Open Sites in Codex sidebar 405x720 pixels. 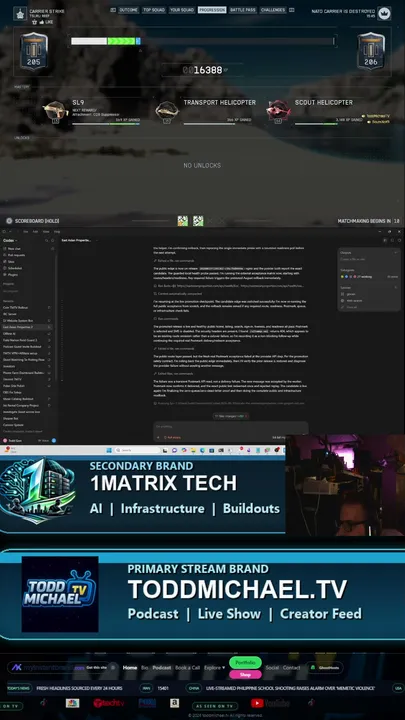tap(11, 261)
